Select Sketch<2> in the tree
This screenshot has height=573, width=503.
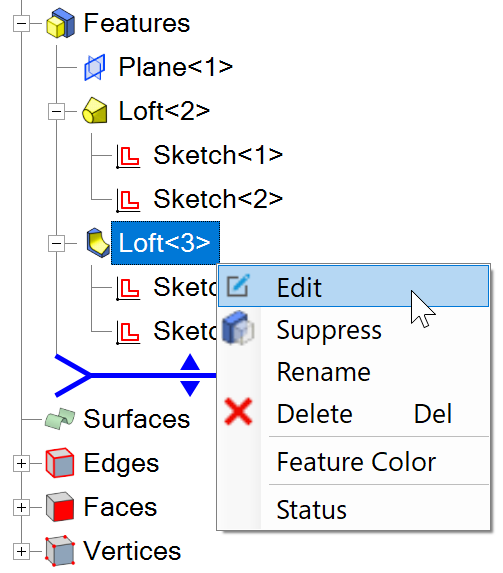[218, 200]
